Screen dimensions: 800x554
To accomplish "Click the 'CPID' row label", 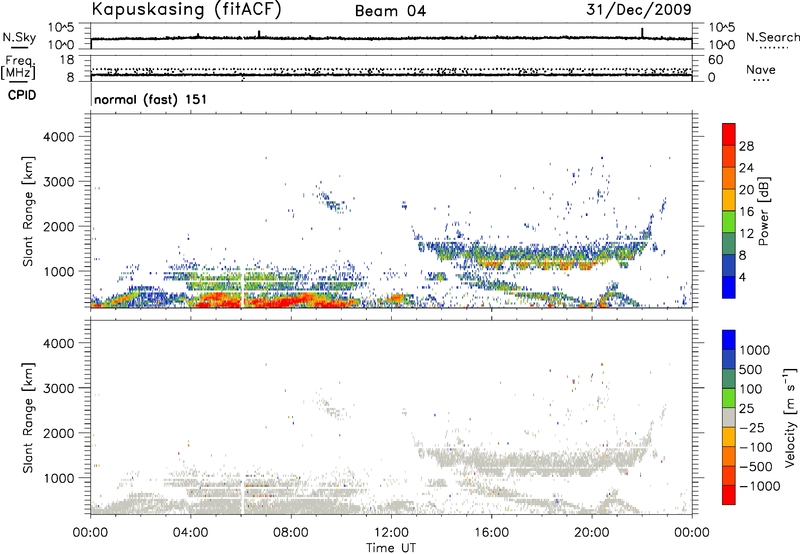I will (x=21, y=95).
